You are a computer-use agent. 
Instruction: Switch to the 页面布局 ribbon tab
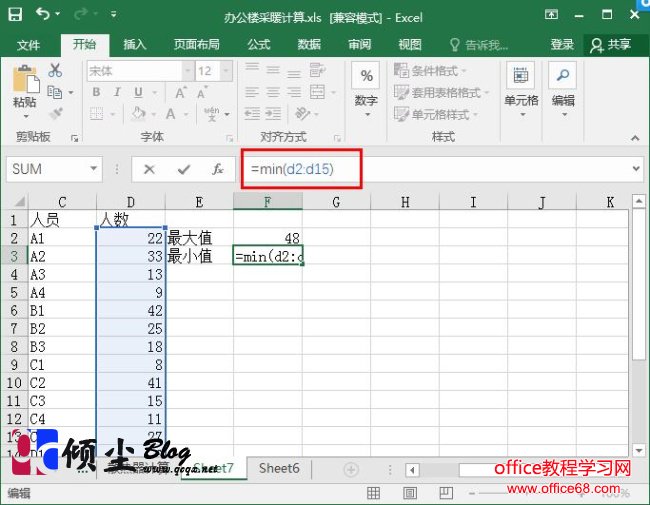(196, 44)
